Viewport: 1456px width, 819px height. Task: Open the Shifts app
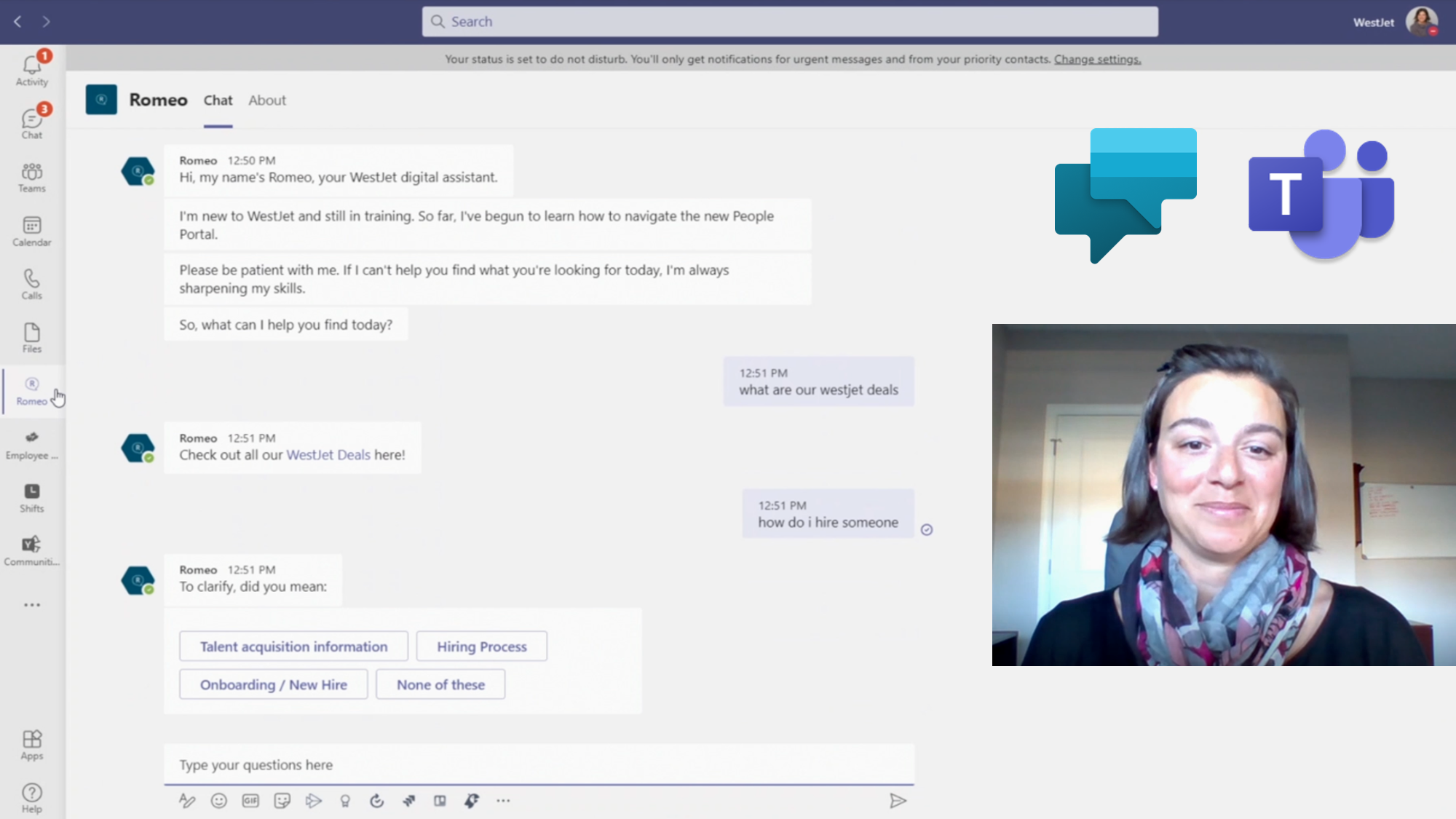(x=32, y=497)
